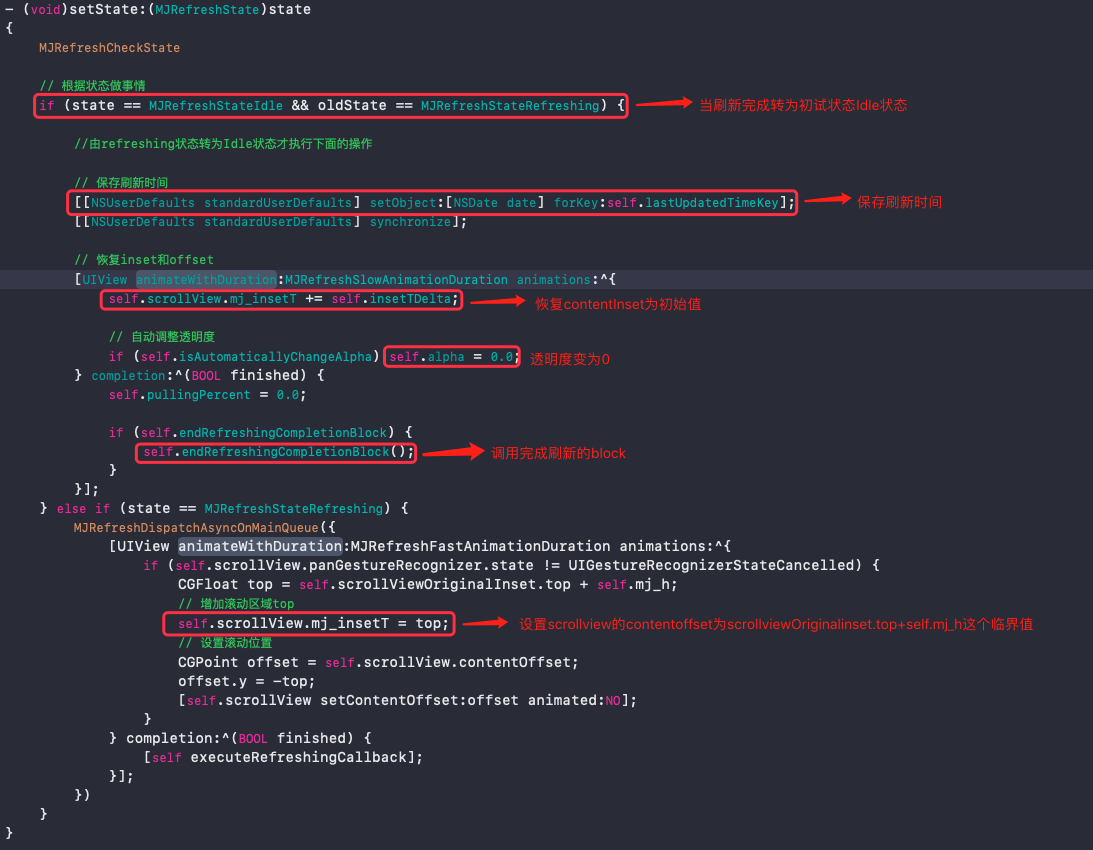Viewport: 1093px width, 850px height.
Task: Click the "CGPoint offset" declaration
Action: pyautogui.click(x=238, y=662)
